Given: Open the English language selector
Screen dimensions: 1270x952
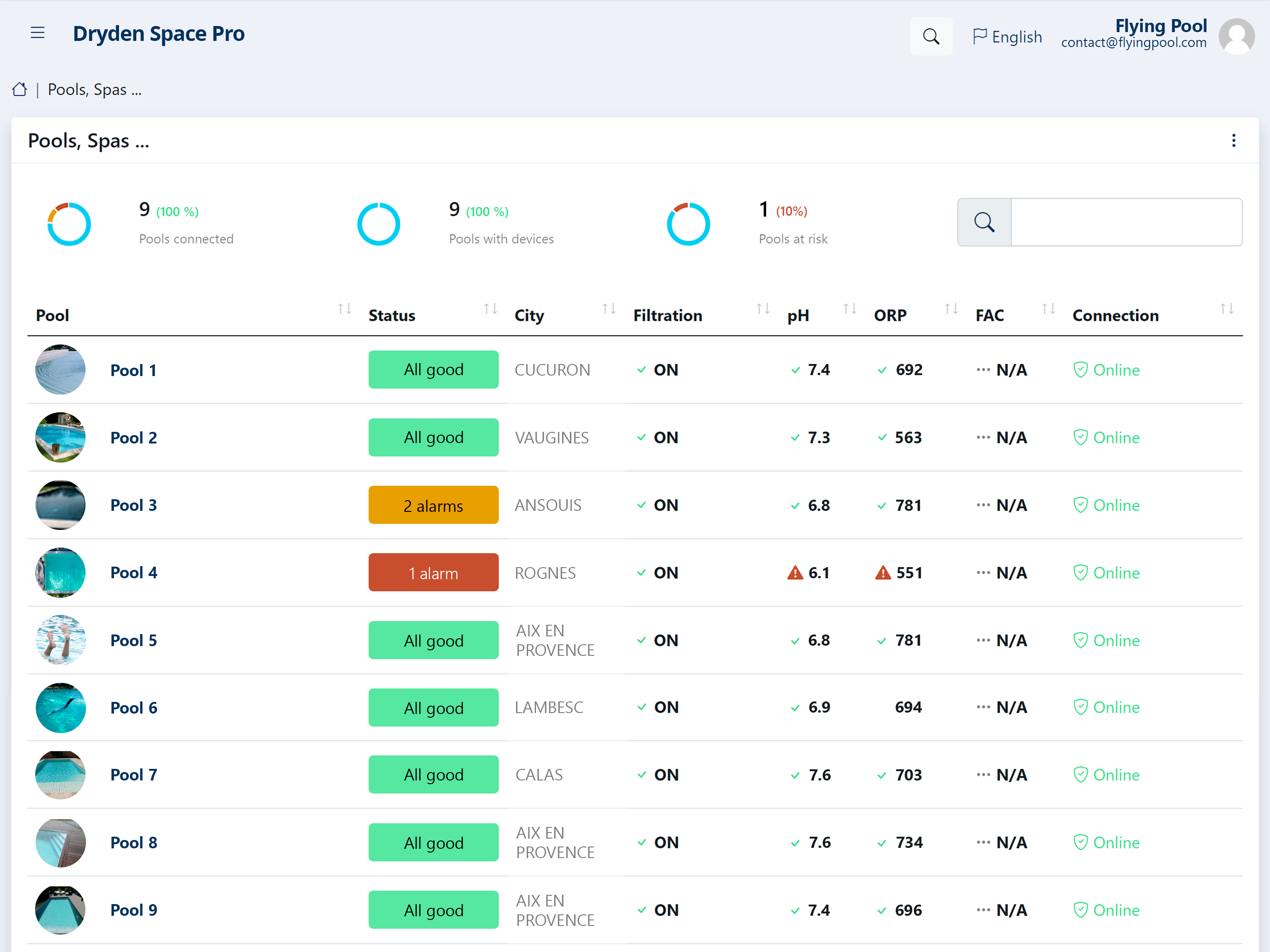Looking at the screenshot, I should 1007,37.
